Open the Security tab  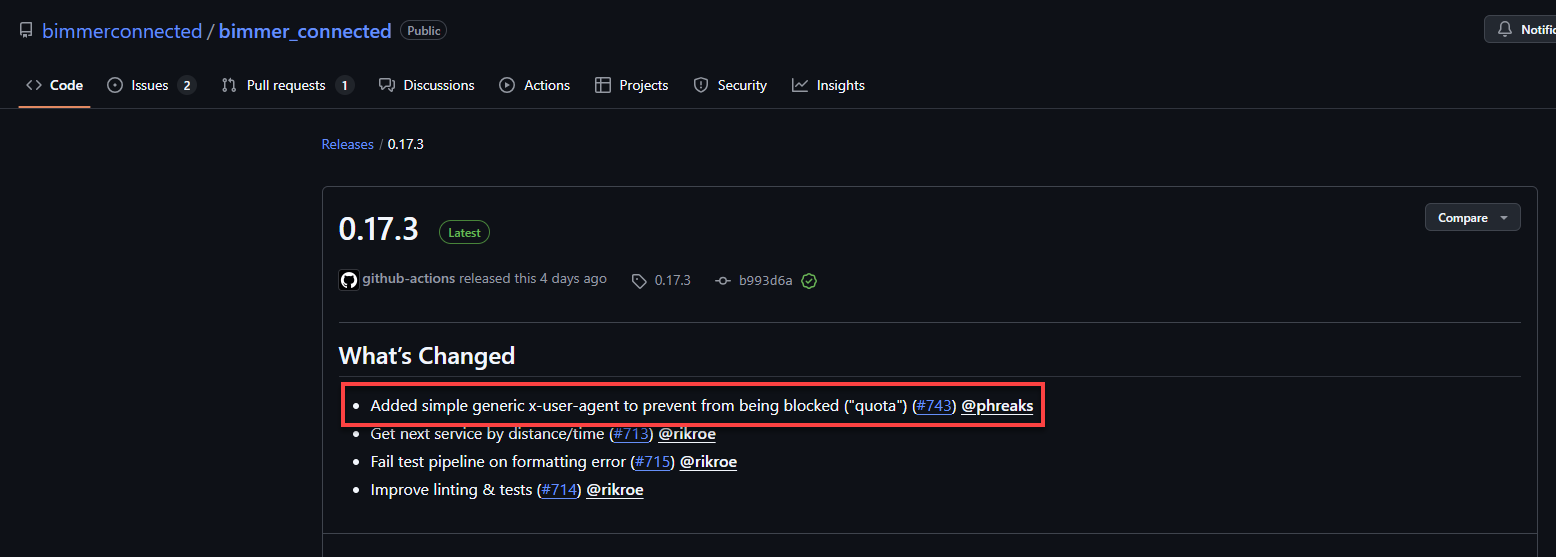pyautogui.click(x=731, y=85)
